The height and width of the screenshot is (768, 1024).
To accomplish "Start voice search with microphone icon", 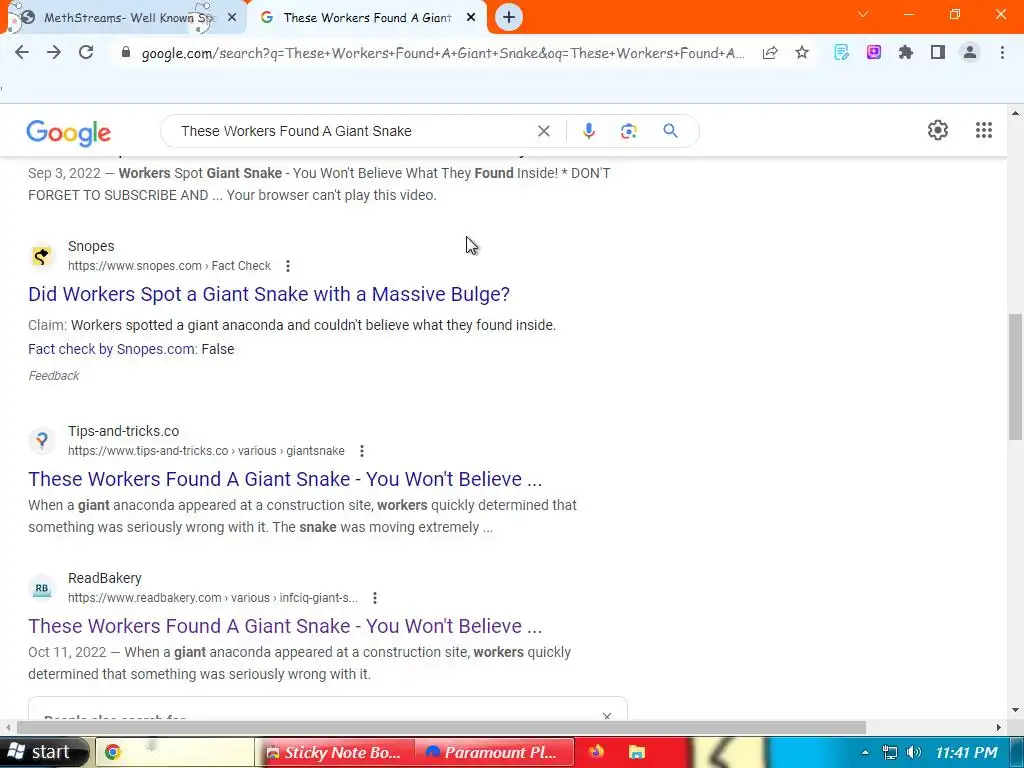I will pos(588,131).
